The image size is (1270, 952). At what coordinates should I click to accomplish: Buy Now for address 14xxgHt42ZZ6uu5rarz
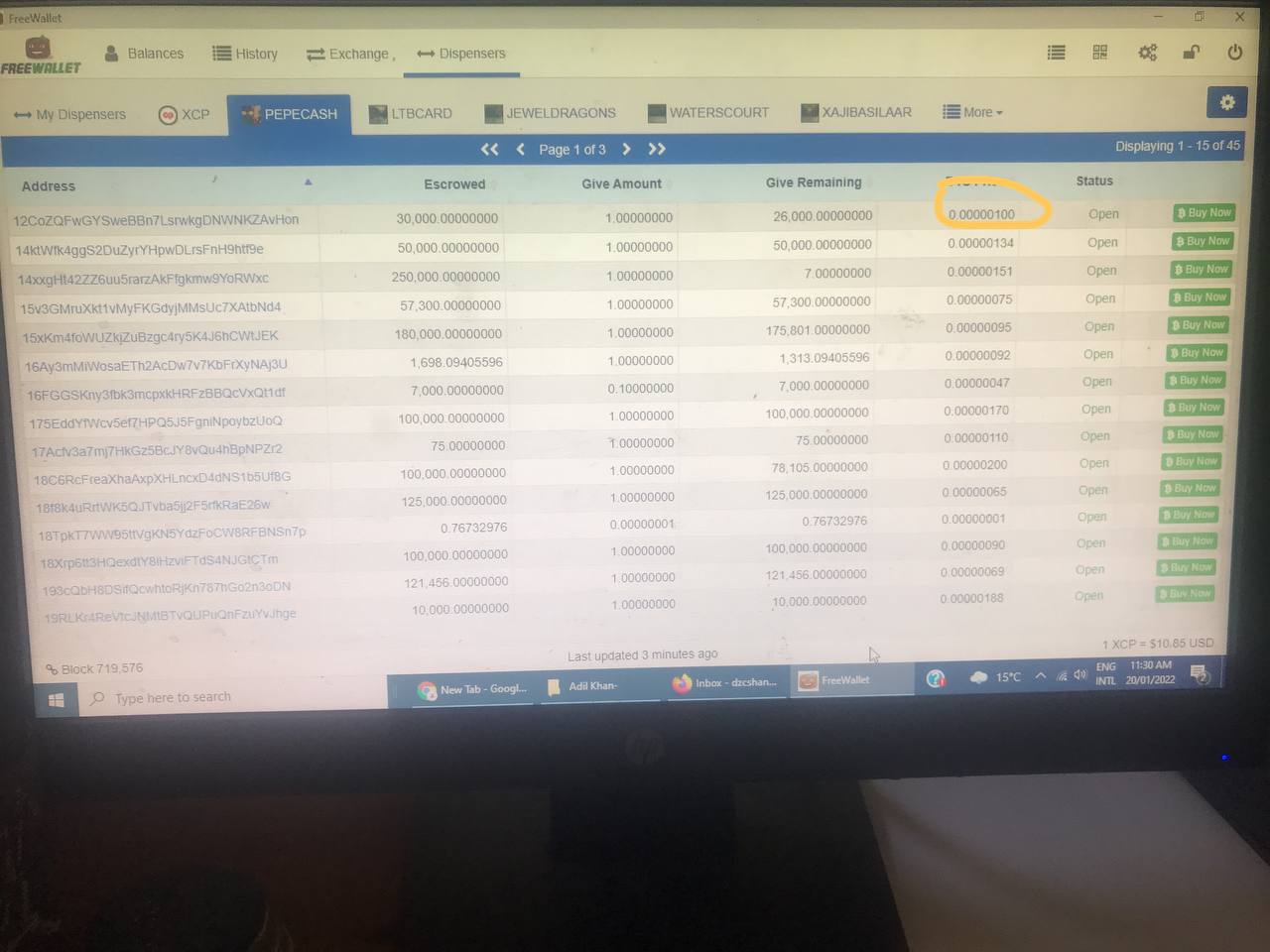tap(1201, 269)
